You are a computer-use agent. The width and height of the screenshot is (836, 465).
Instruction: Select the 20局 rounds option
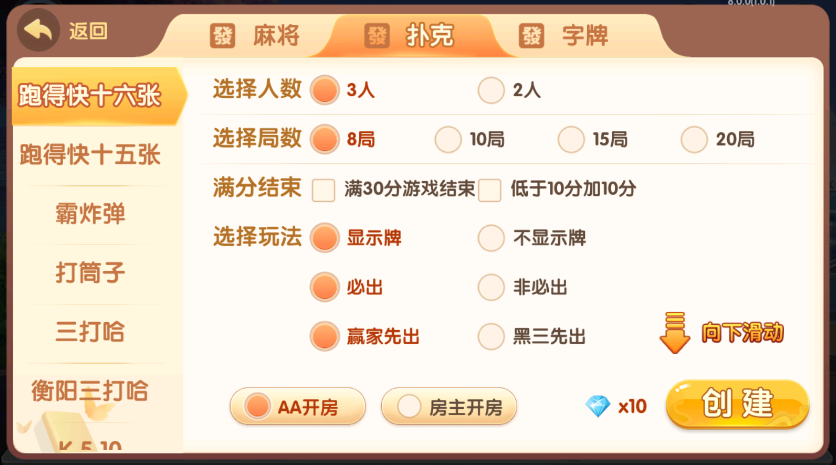[x=694, y=139]
